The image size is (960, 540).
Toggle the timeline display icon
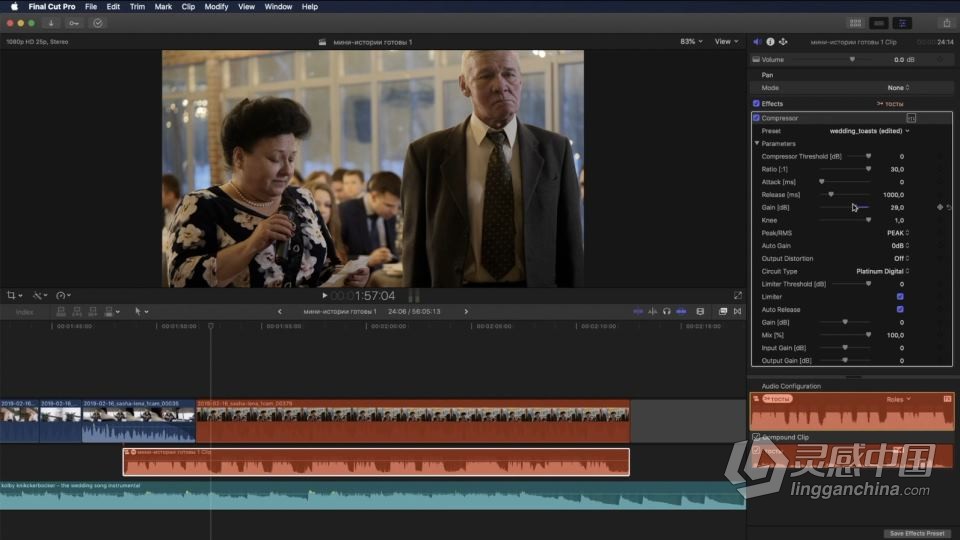879,23
